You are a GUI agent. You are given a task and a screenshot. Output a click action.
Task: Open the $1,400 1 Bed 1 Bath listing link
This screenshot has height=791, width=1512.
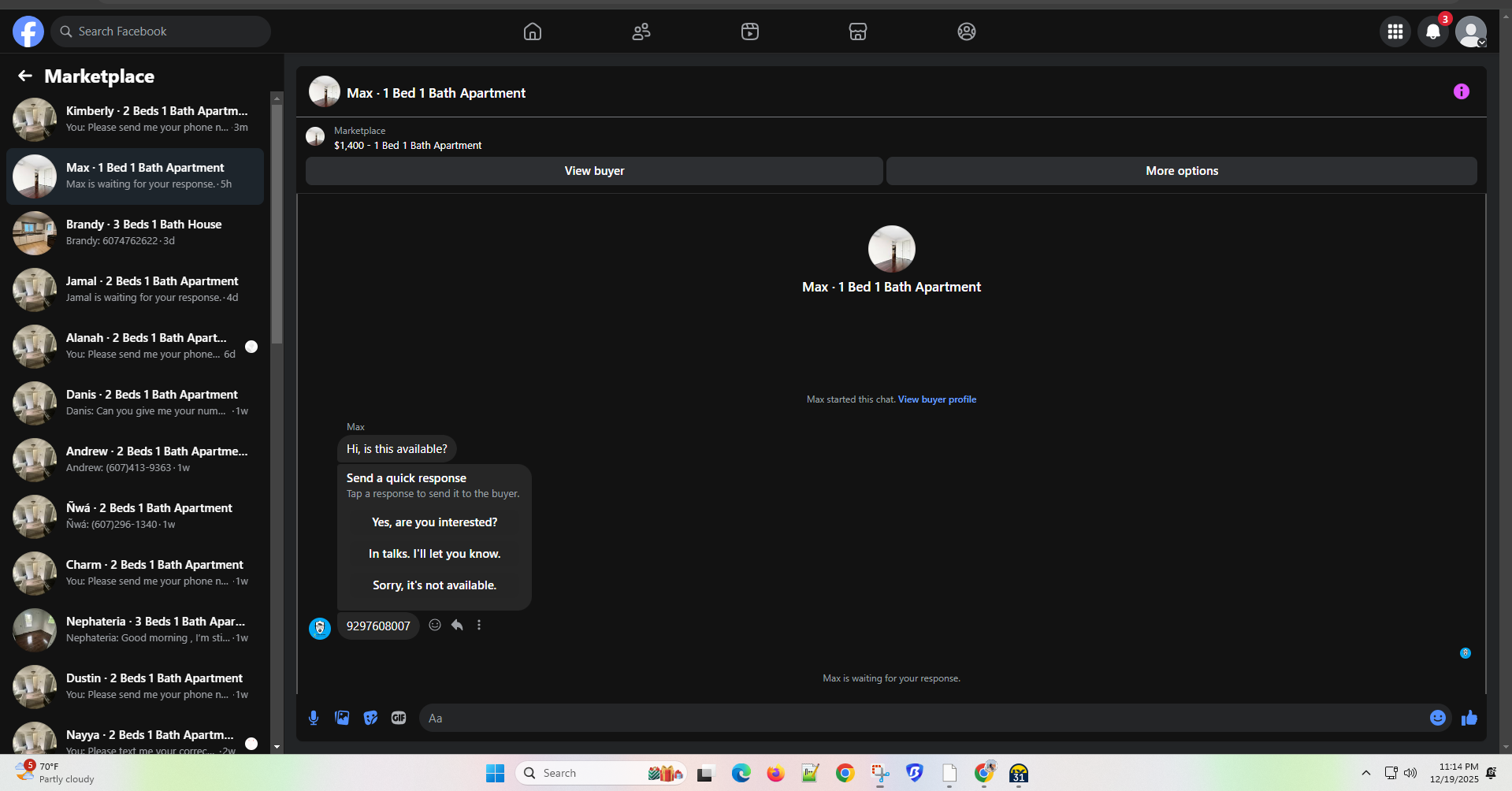click(407, 146)
